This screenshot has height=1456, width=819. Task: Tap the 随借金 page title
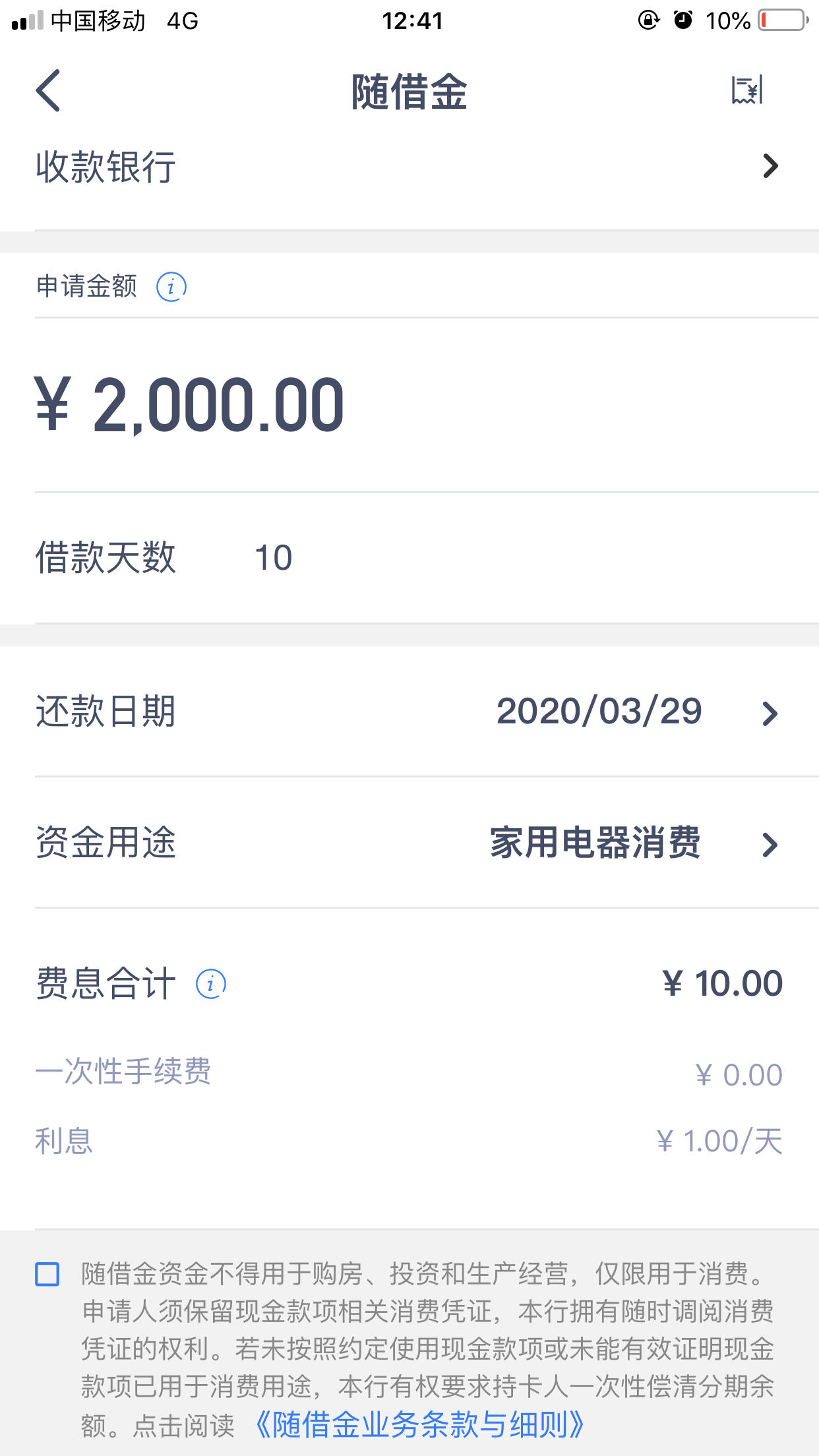click(x=409, y=92)
